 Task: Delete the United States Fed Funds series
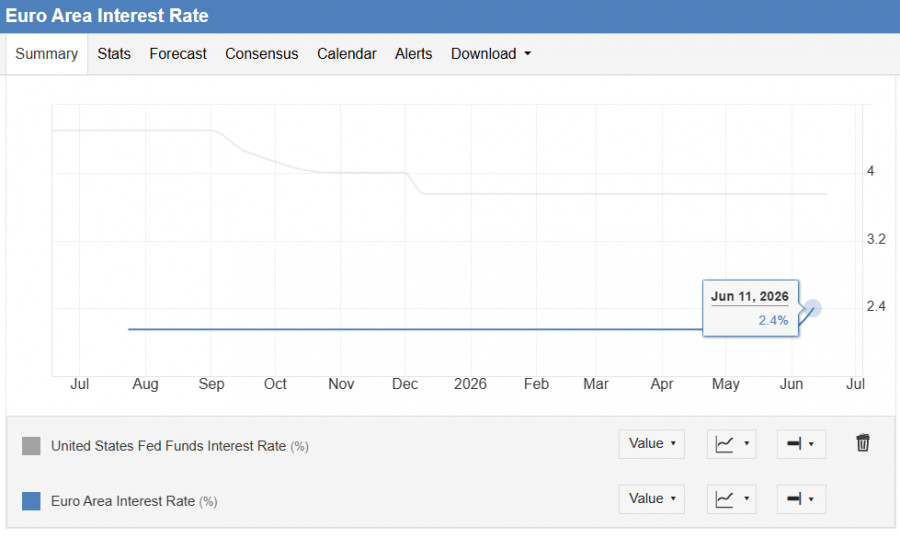tap(863, 443)
